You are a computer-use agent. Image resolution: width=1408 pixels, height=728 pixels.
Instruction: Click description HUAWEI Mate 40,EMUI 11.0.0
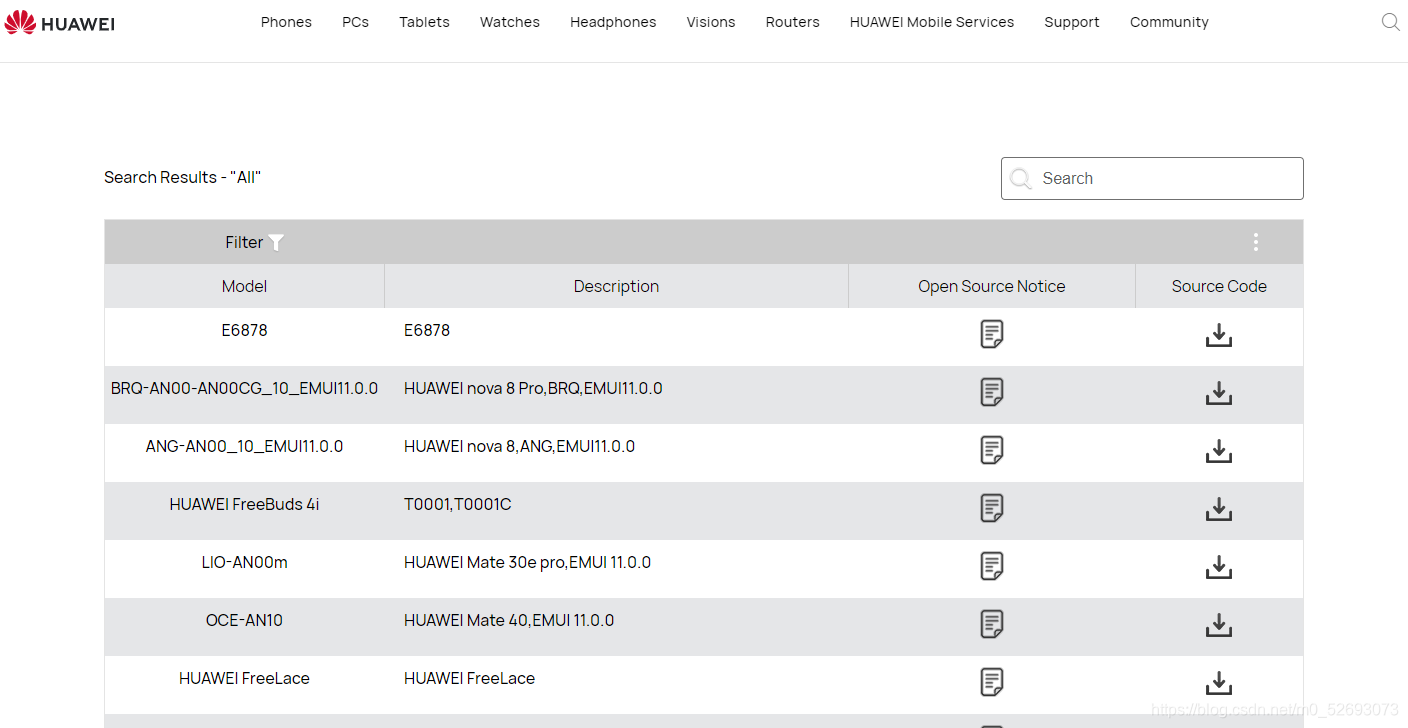pyautogui.click(x=509, y=620)
